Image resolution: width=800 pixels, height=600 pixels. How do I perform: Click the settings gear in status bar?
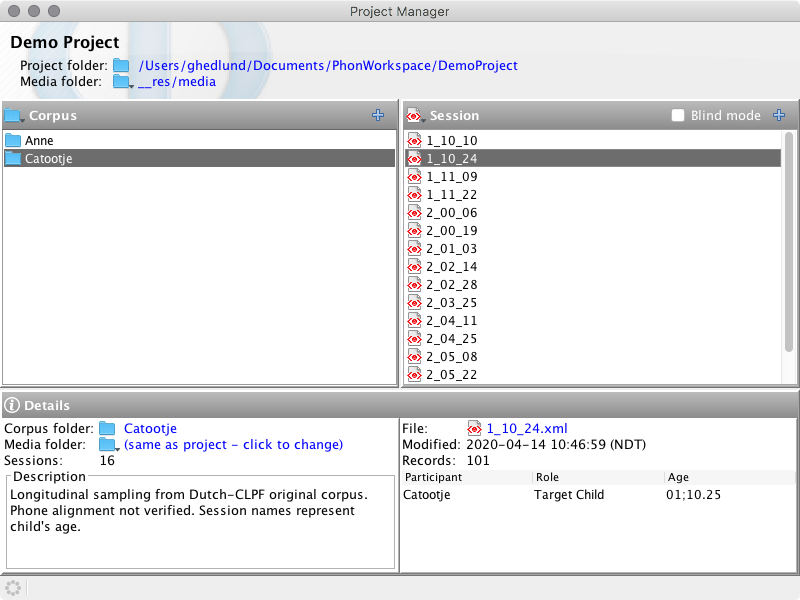pyautogui.click(x=13, y=587)
